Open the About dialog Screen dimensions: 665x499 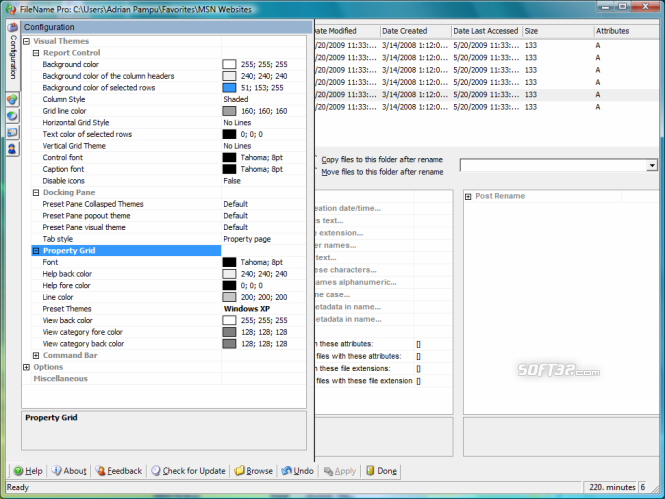[69, 471]
